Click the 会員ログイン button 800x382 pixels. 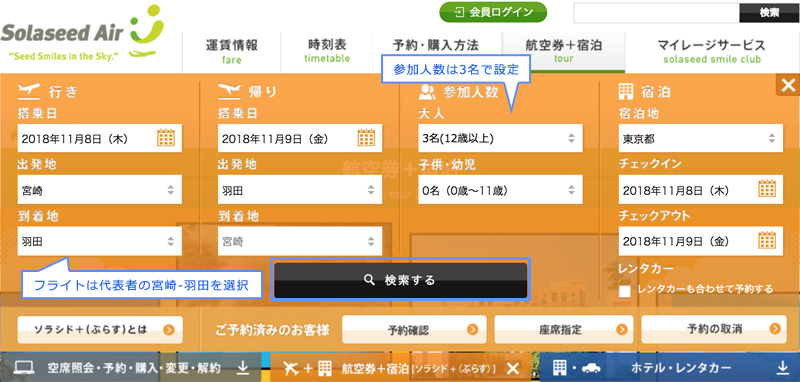(493, 12)
